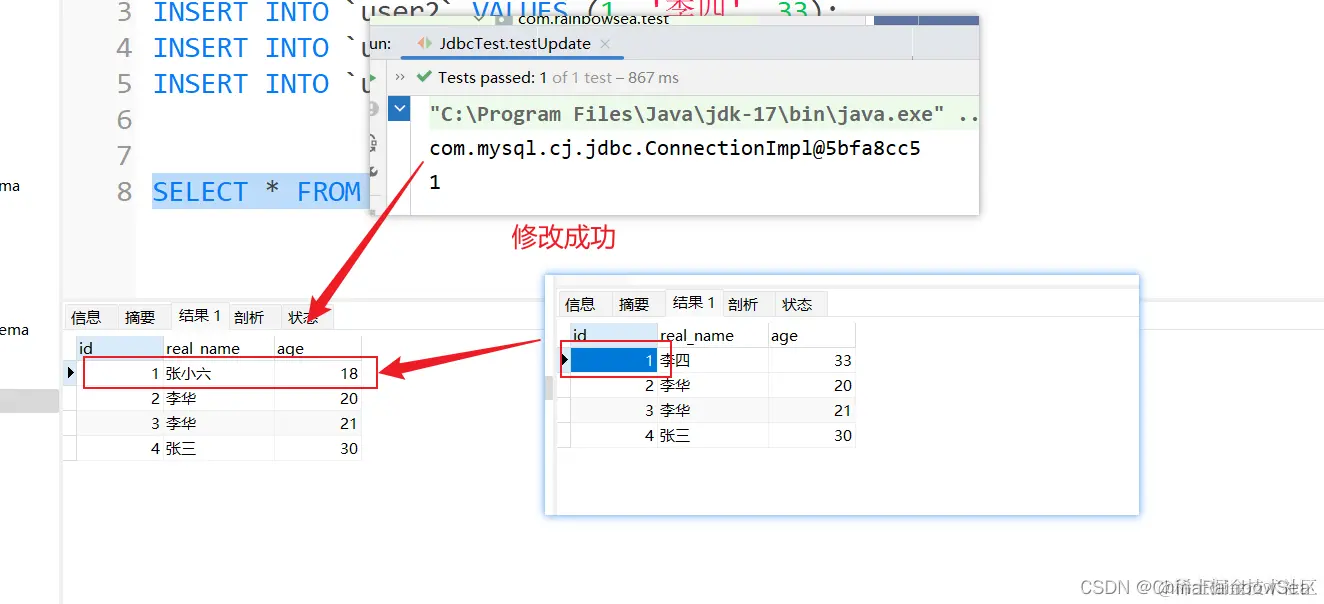Open the 摘要 tab in the grid showing 张小六
Image resolution: width=1324 pixels, height=604 pixels.
coord(140,317)
